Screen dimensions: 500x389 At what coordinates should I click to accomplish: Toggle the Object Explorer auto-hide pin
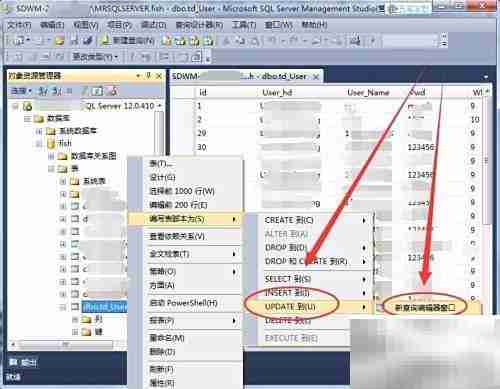149,76
